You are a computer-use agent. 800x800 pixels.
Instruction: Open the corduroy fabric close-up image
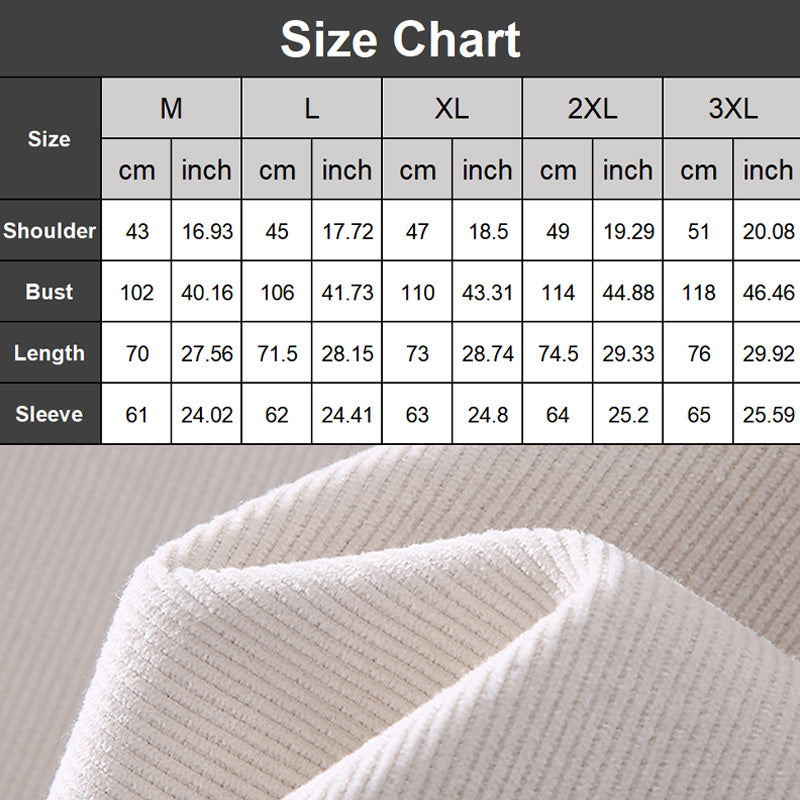[x=400, y=622]
